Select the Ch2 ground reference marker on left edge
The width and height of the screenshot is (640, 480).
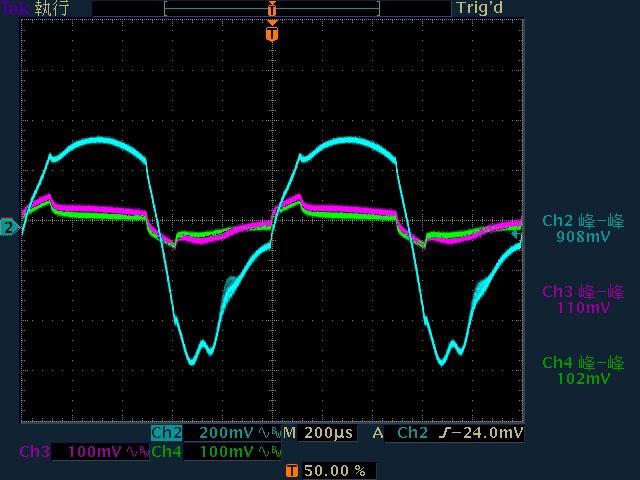pos(9,227)
